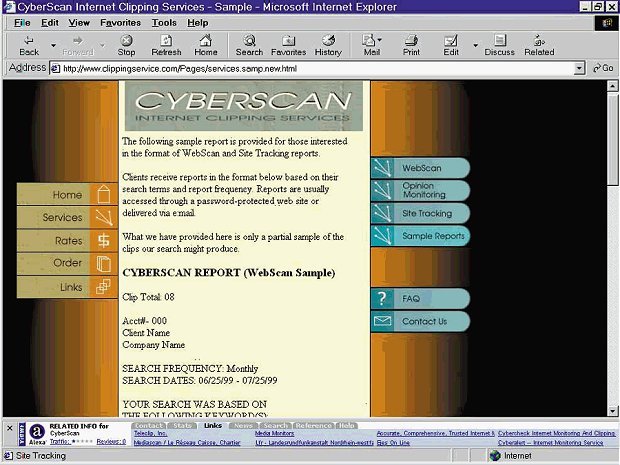Refresh the current page
The image size is (620, 465).
(166, 45)
